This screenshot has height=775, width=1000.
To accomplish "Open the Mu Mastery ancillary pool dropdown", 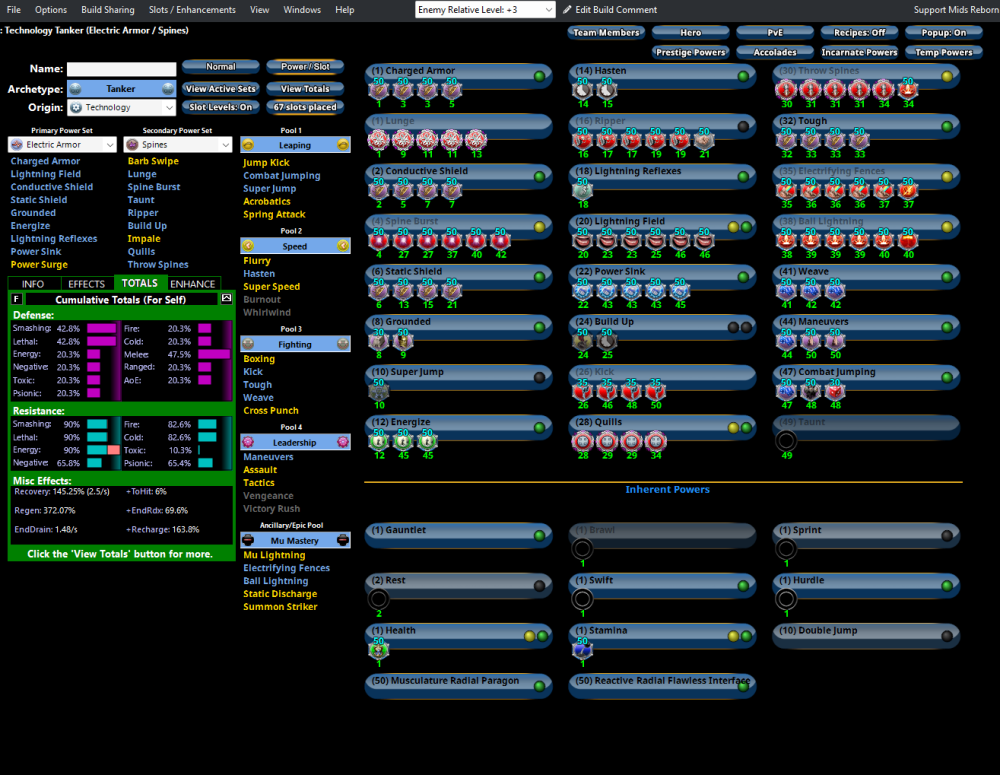I will tap(295, 539).
